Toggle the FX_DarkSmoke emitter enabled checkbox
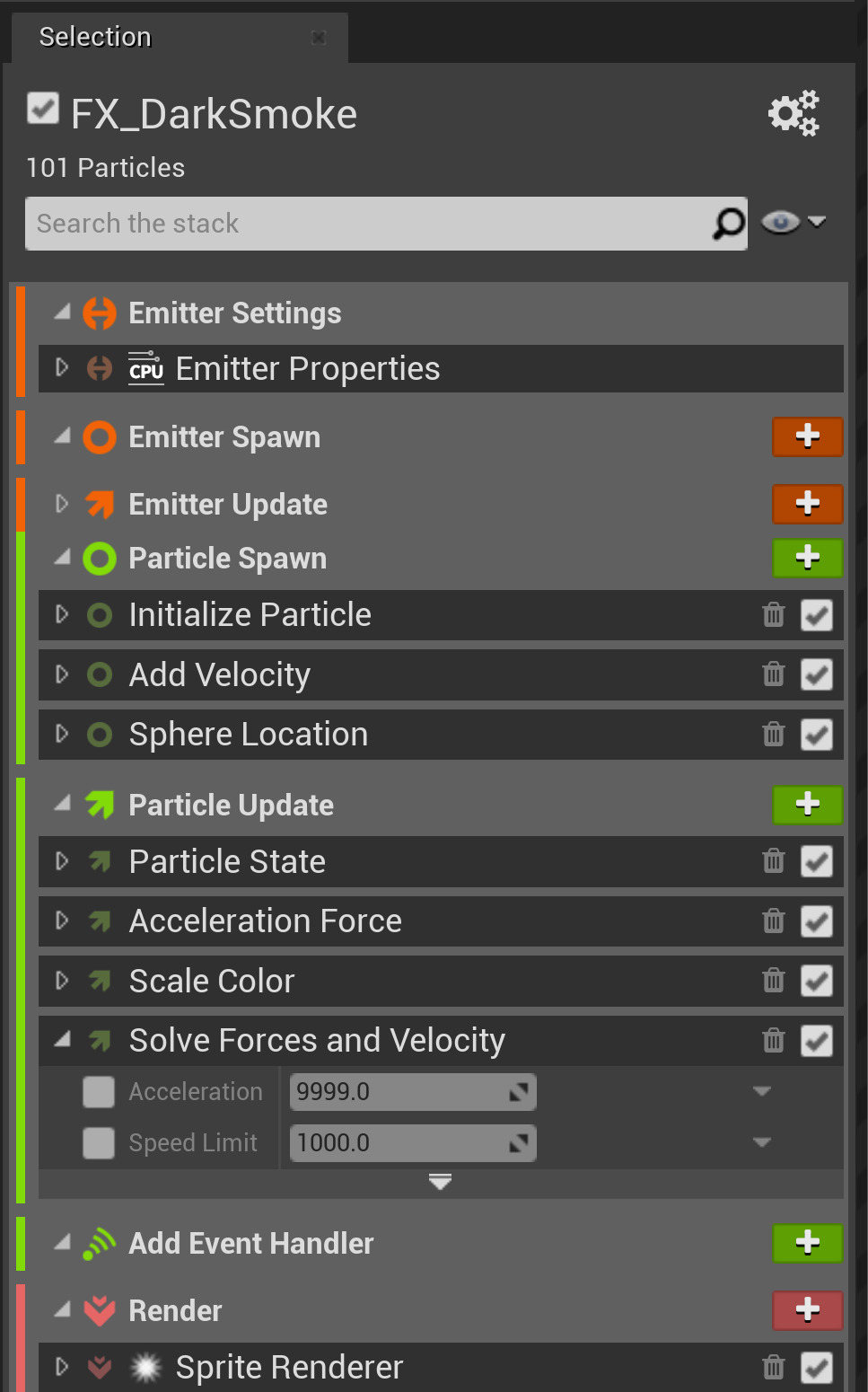The image size is (868, 1392). coord(43,109)
